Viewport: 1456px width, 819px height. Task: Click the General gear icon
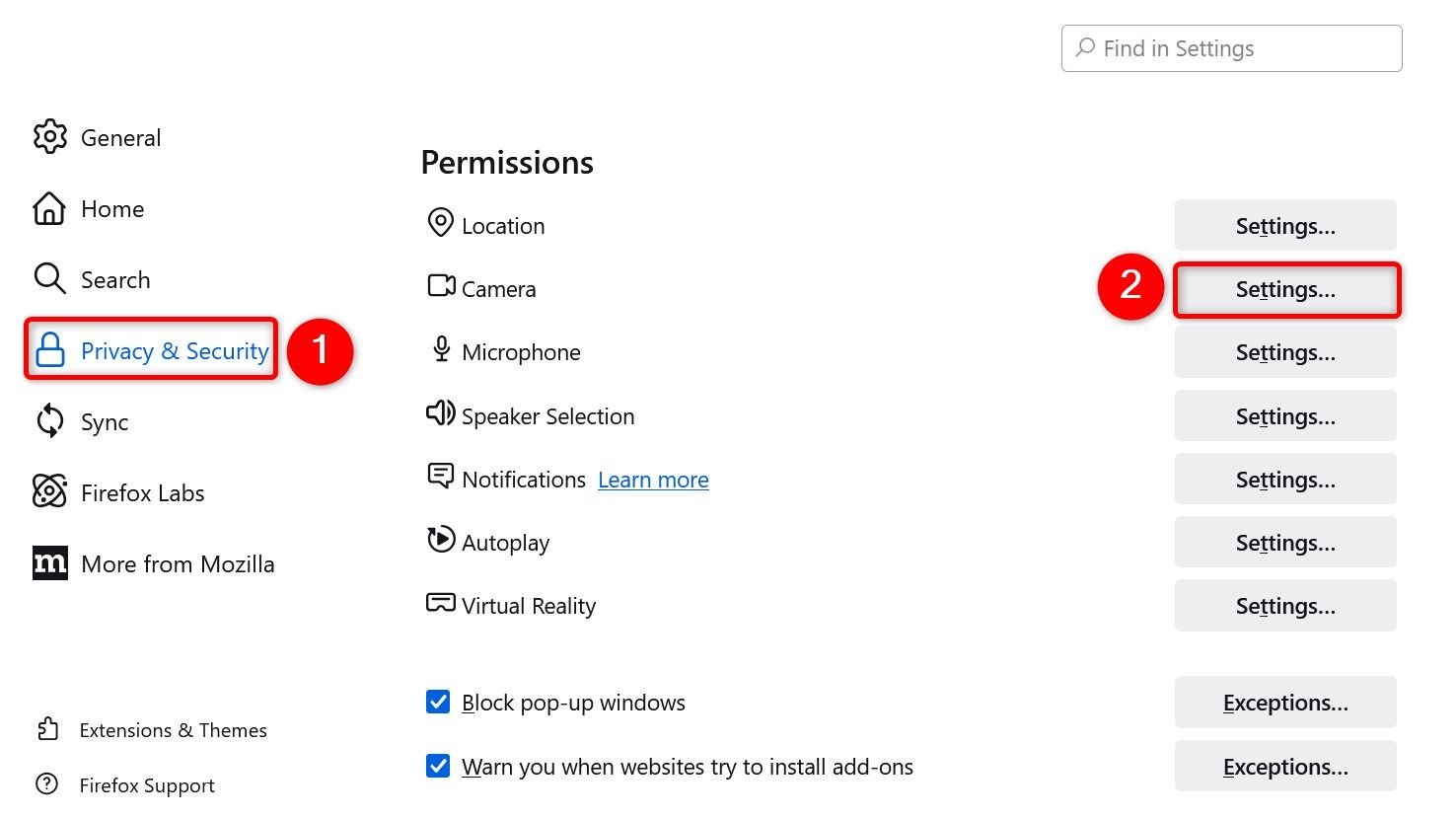[49, 137]
